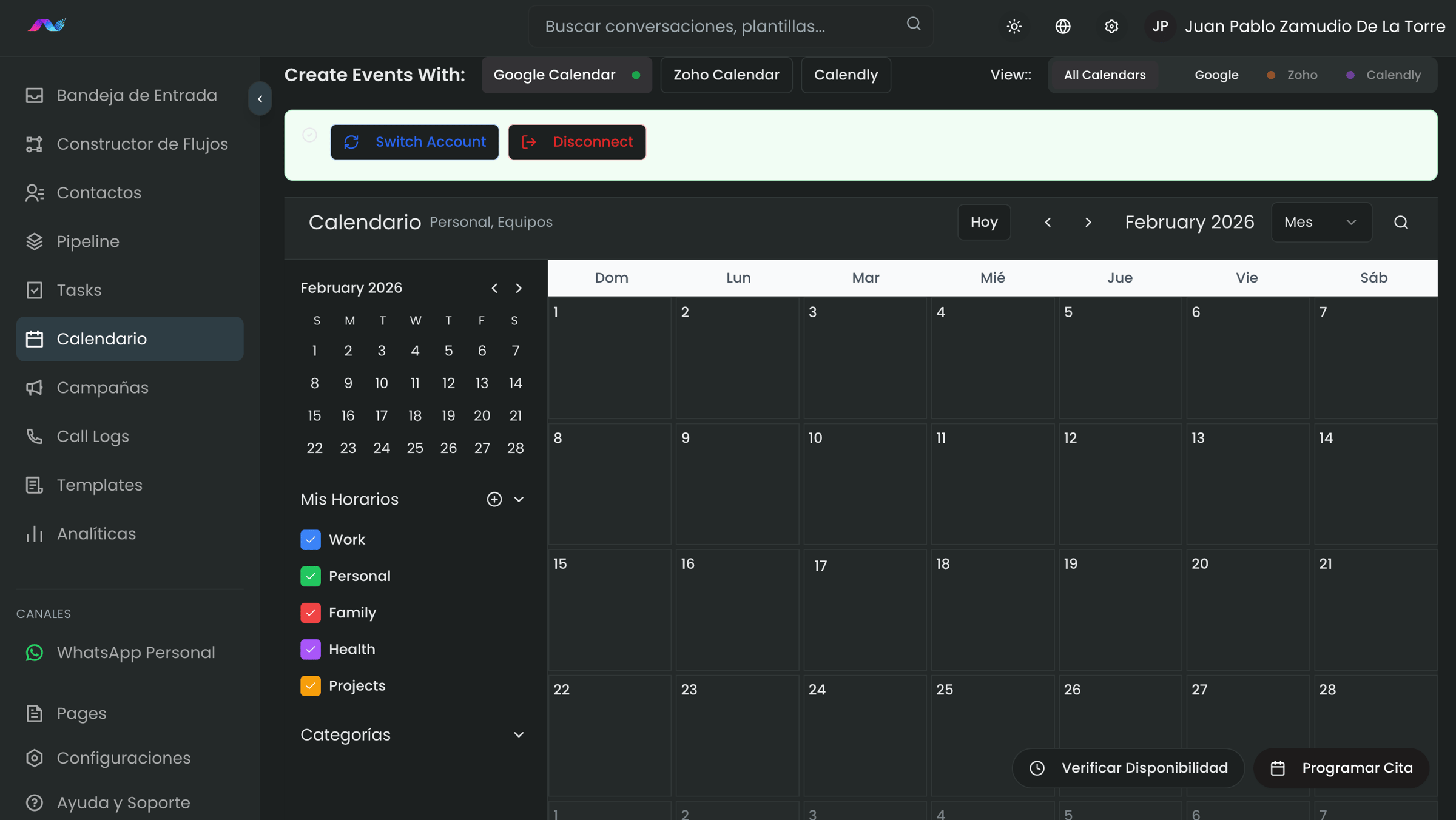Go to next month in main calendar
Image resolution: width=1456 pixels, height=820 pixels.
tap(1088, 222)
